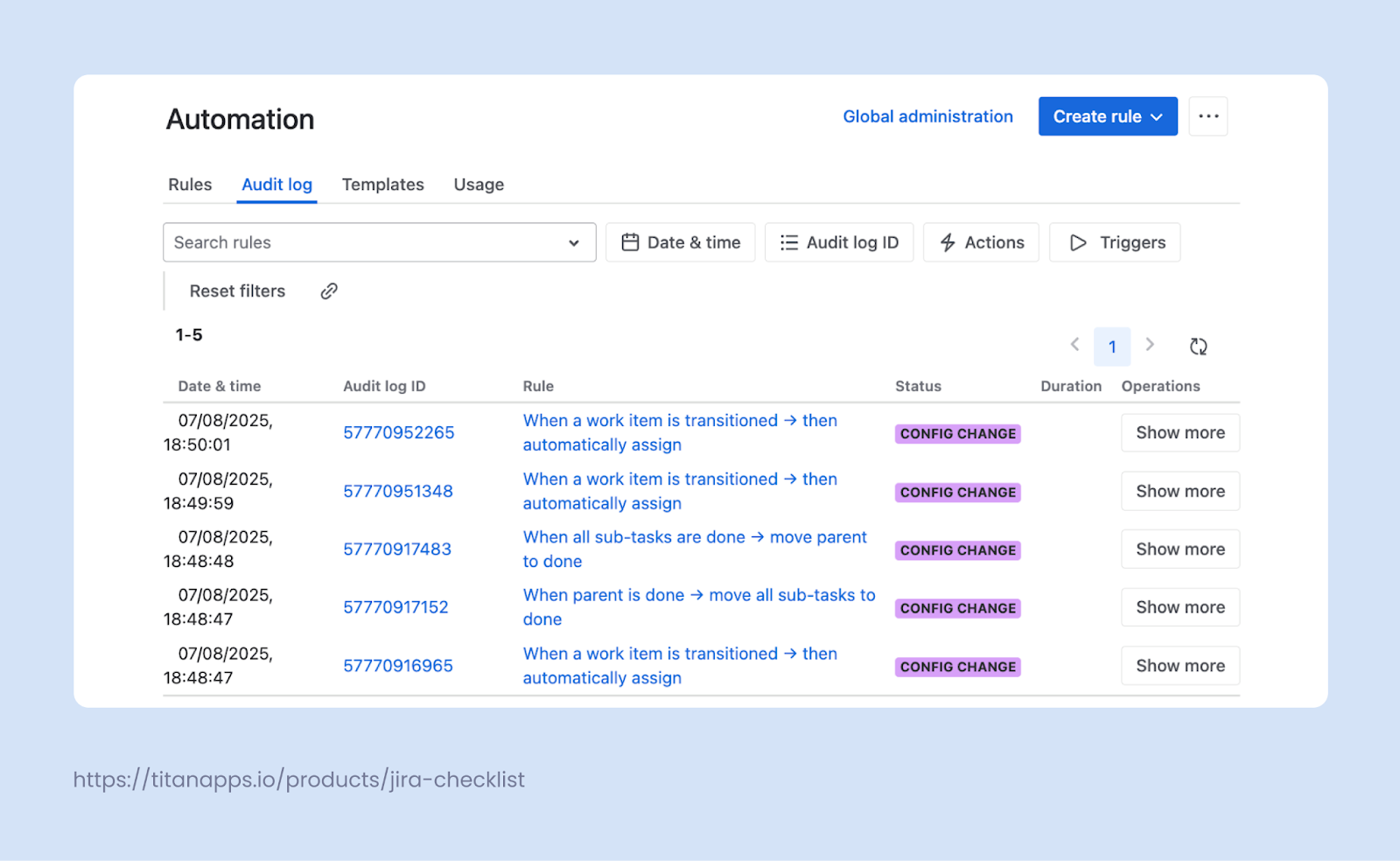Screen dimensions: 1400x861
Task: Open the Search rules dropdown chevron
Action: tap(573, 242)
